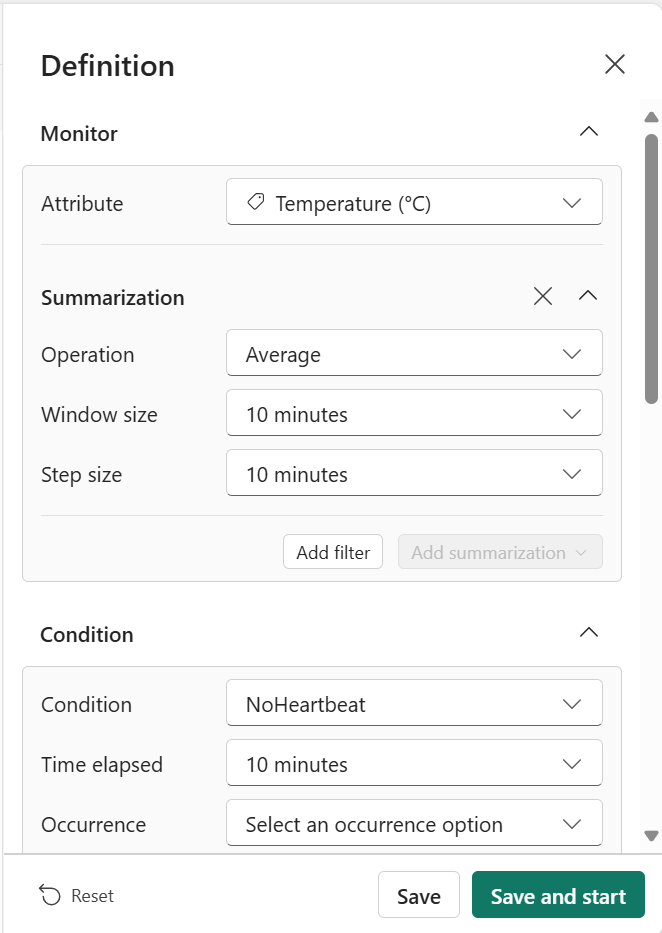The image size is (662, 933).
Task: Open the Attribute Temperature dropdown
Action: (414, 202)
